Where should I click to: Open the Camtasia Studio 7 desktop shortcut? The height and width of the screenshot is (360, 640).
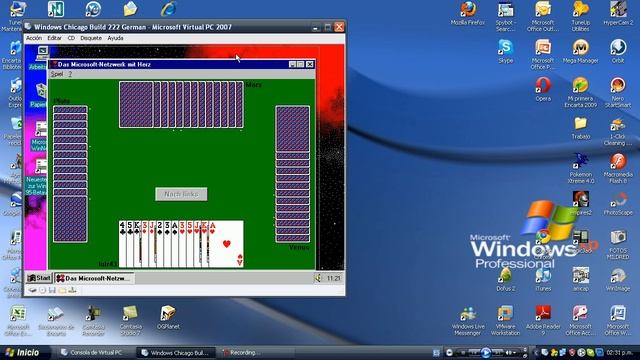131,321
